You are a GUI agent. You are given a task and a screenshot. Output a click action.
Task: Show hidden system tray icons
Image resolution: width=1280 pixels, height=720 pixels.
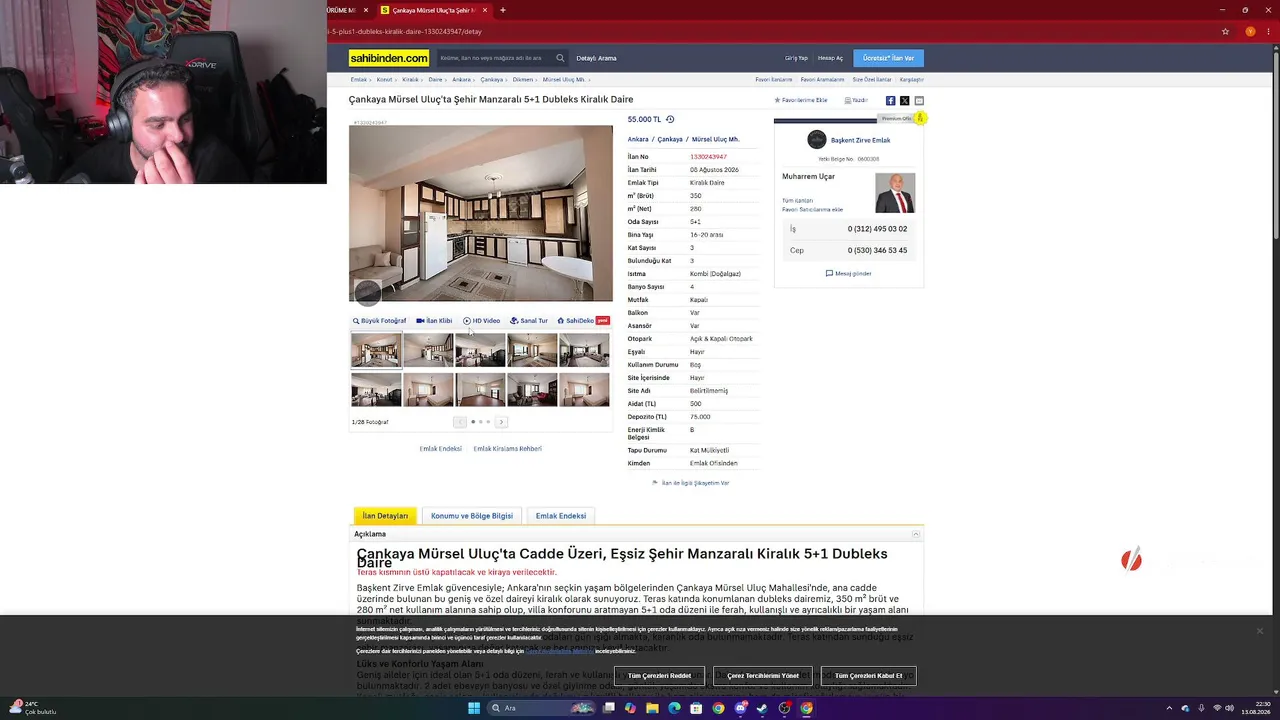point(1169,708)
